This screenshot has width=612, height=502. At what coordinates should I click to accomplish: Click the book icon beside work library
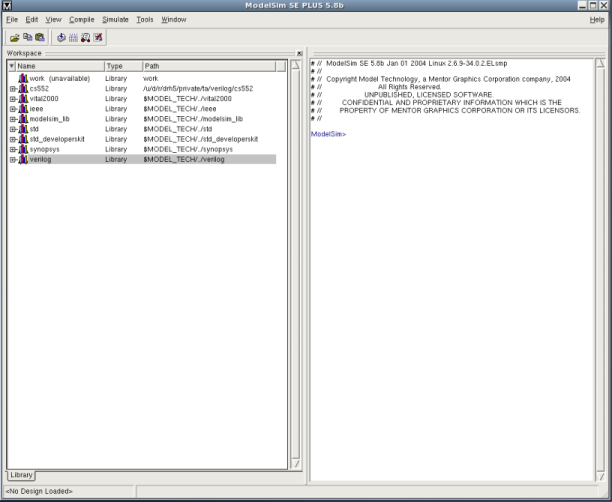coord(23,78)
